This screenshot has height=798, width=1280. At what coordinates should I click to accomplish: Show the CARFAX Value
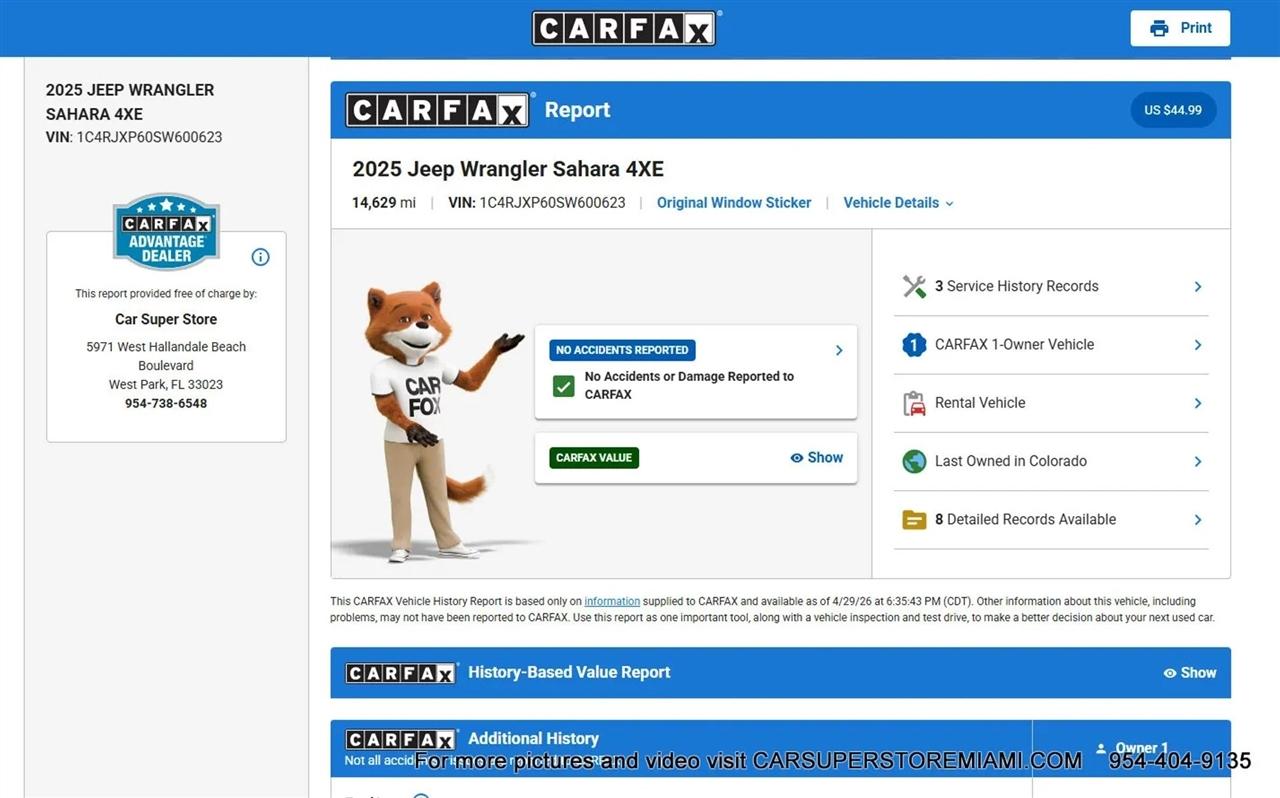[816, 457]
